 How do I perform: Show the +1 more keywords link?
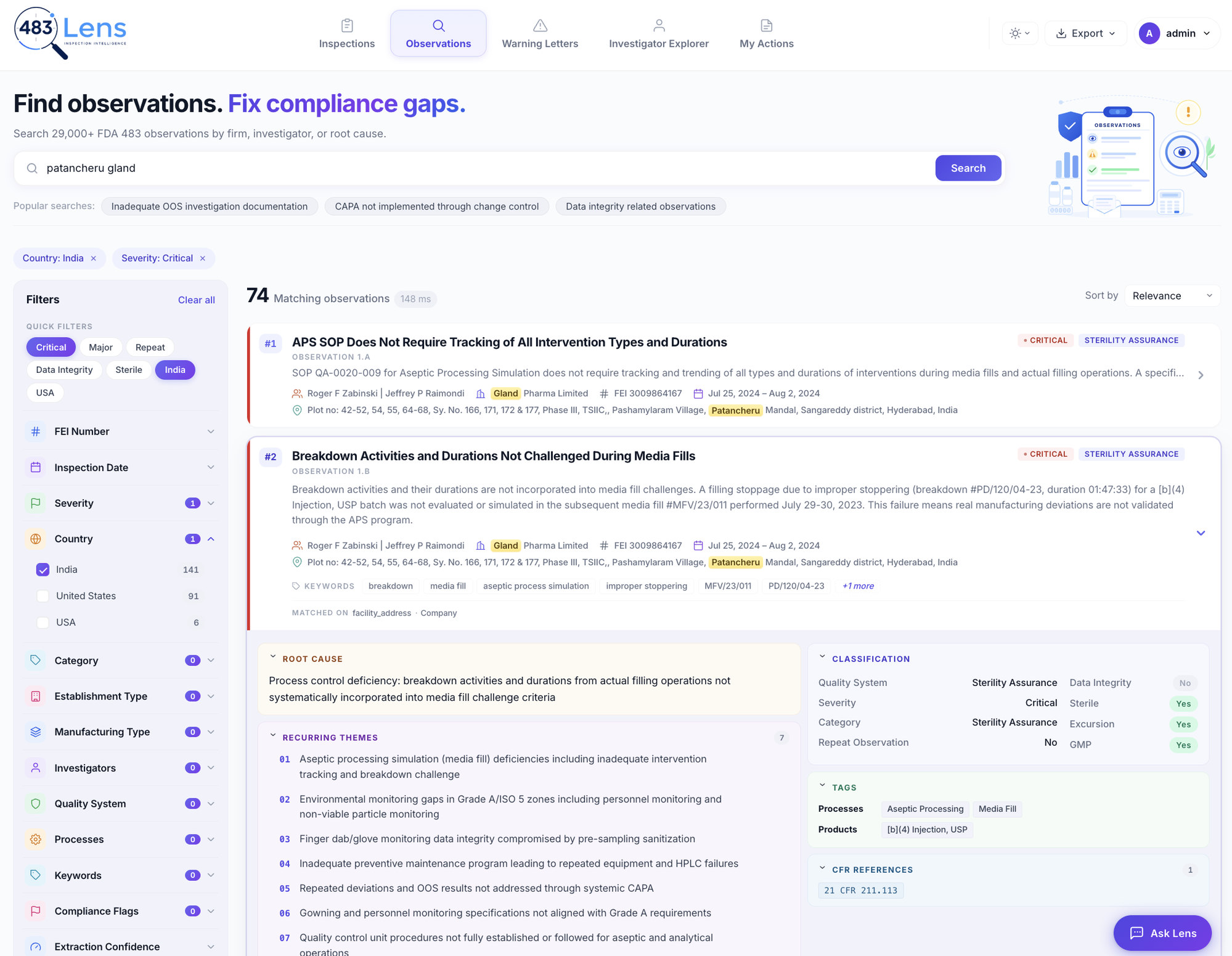[x=858, y=586]
